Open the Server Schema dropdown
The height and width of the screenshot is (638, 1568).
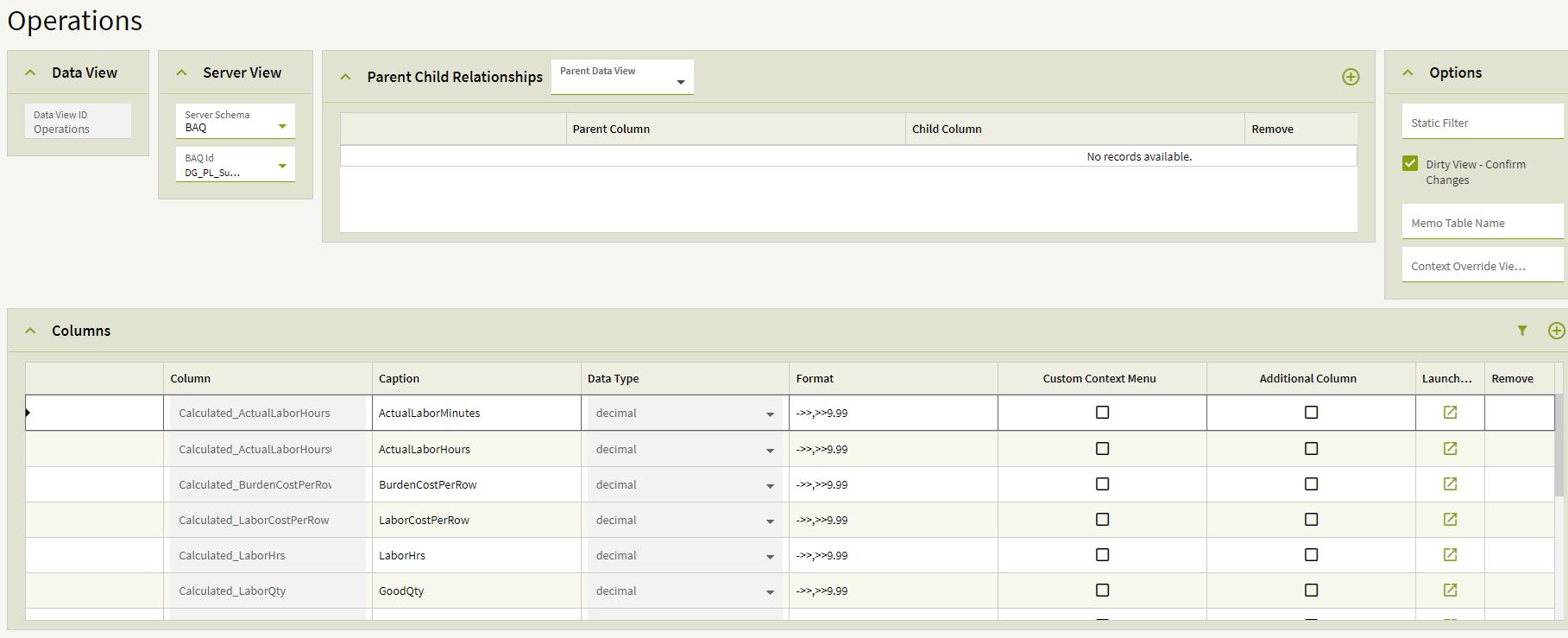pyautogui.click(x=282, y=127)
